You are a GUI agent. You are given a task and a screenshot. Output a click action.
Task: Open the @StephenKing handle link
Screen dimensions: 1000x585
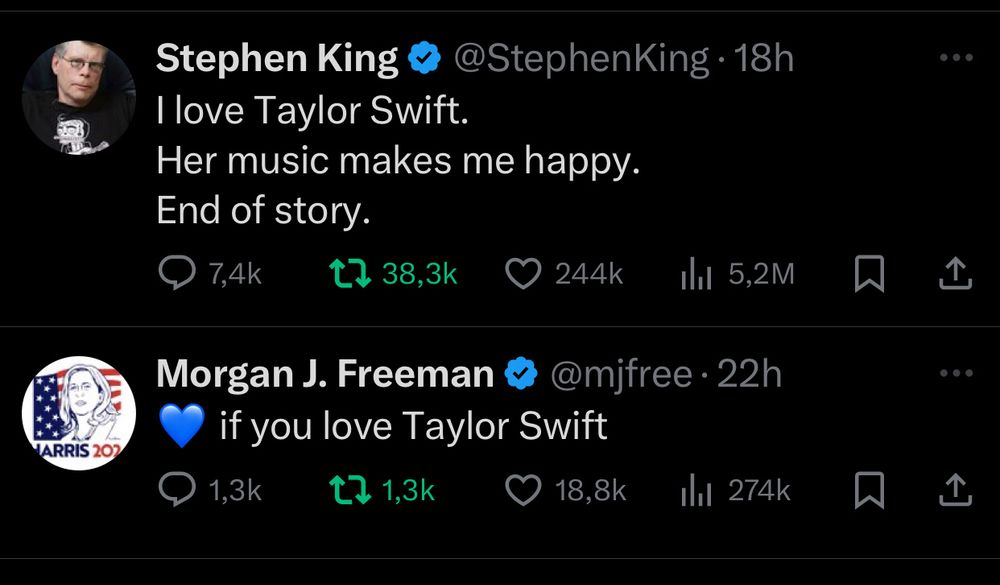click(582, 60)
